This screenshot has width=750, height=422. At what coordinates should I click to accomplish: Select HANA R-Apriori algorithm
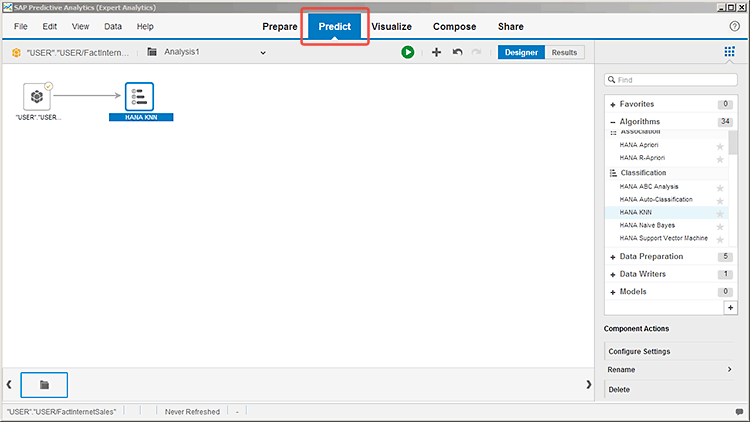[x=642, y=157]
